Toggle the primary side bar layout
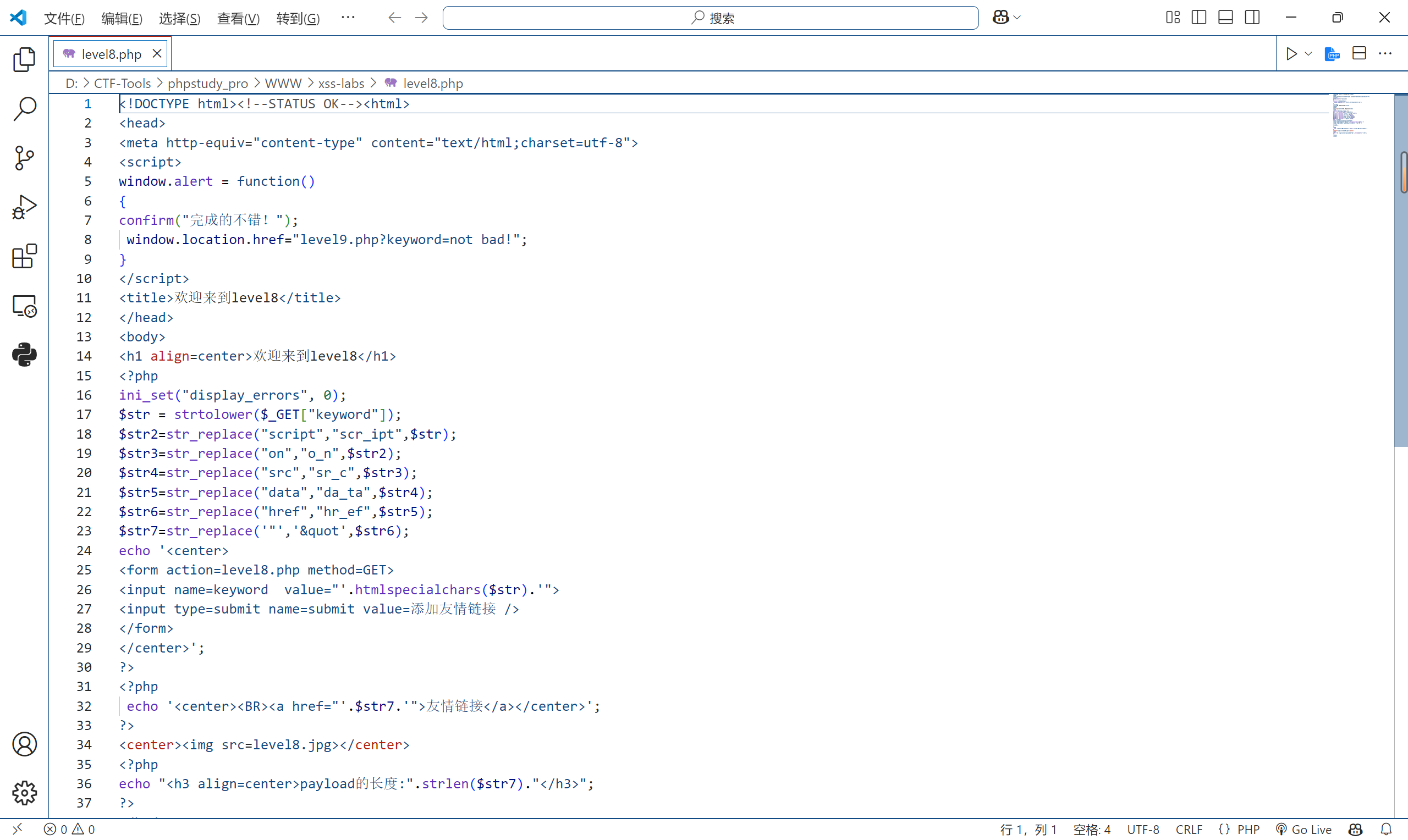The height and width of the screenshot is (840, 1408). tap(1198, 18)
